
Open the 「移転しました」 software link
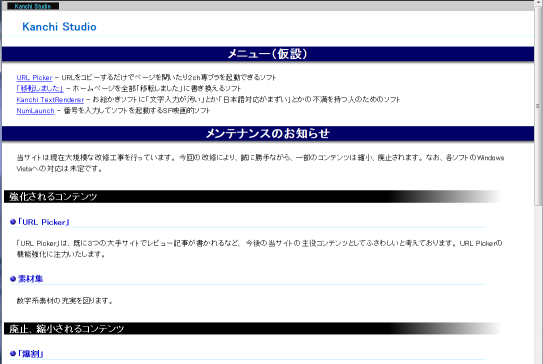pyautogui.click(x=40, y=88)
